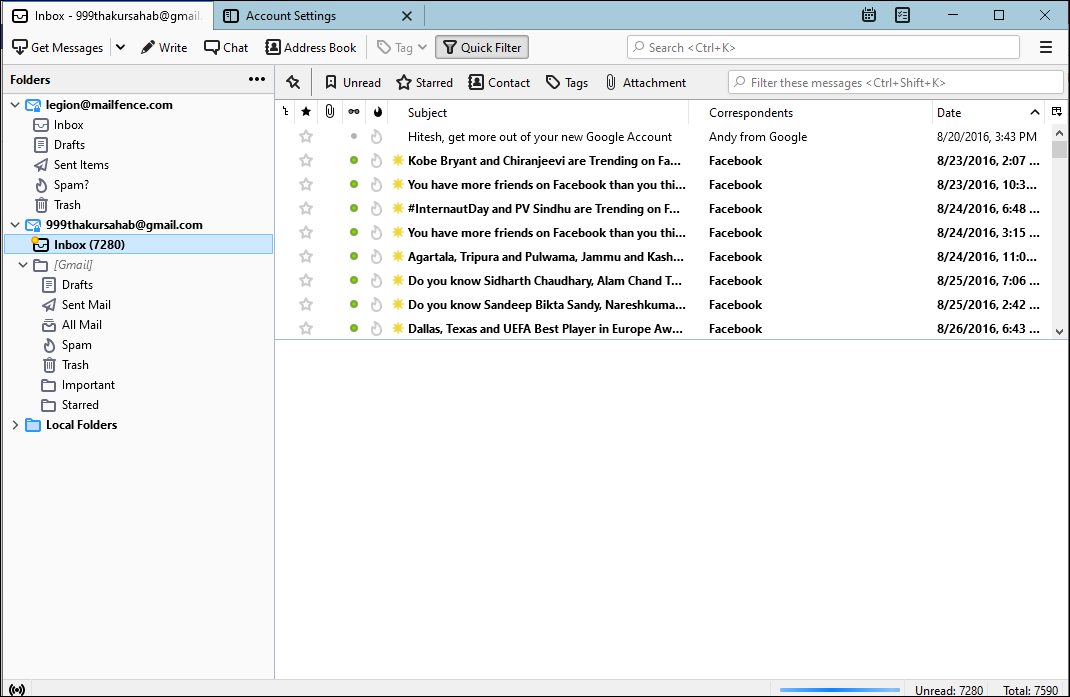Viewport: 1070px width, 697px height.
Task: Close the Account Settings tab
Action: coord(407,15)
